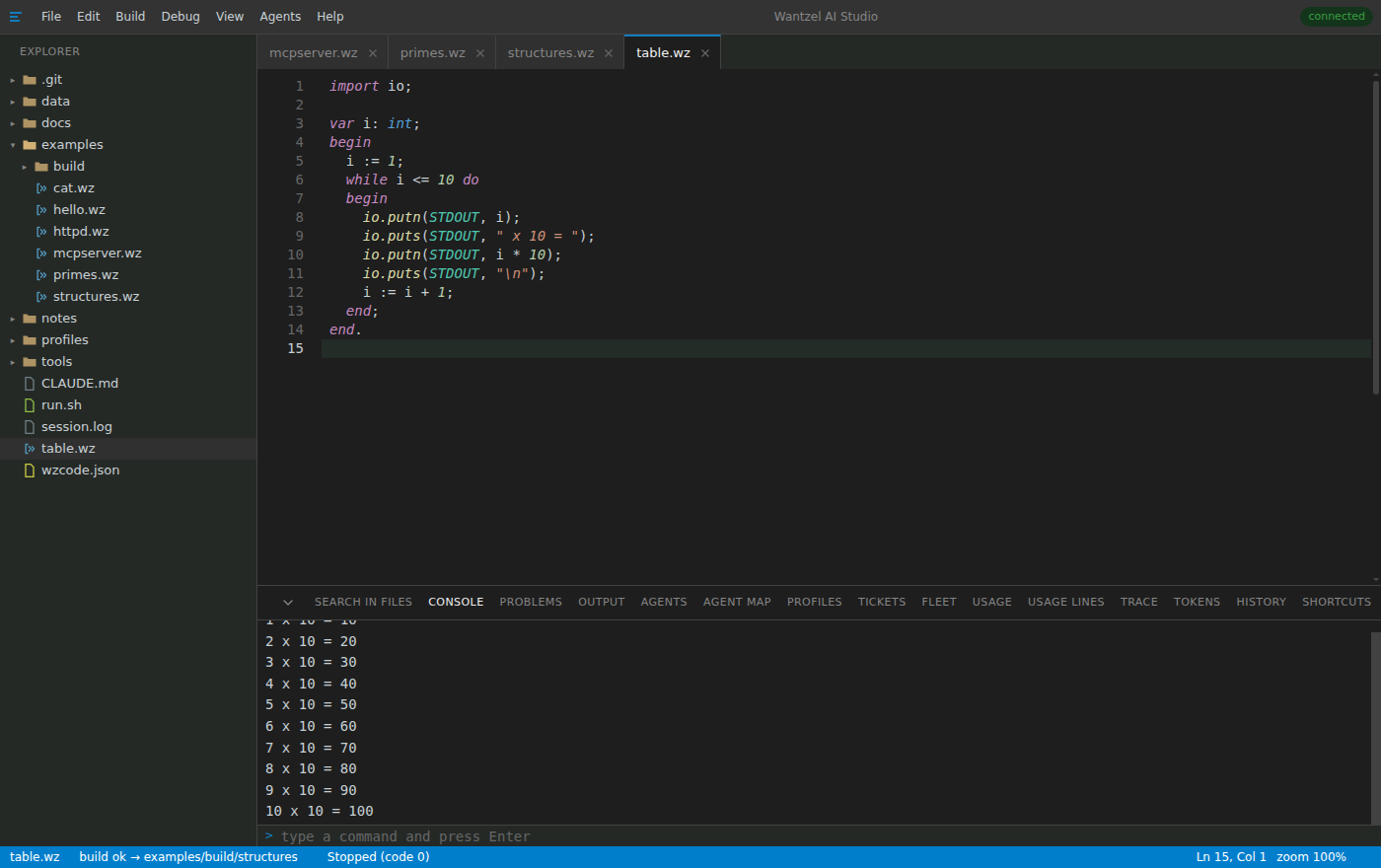Click the run.sh file icon
1381x868 pixels.
[30, 405]
